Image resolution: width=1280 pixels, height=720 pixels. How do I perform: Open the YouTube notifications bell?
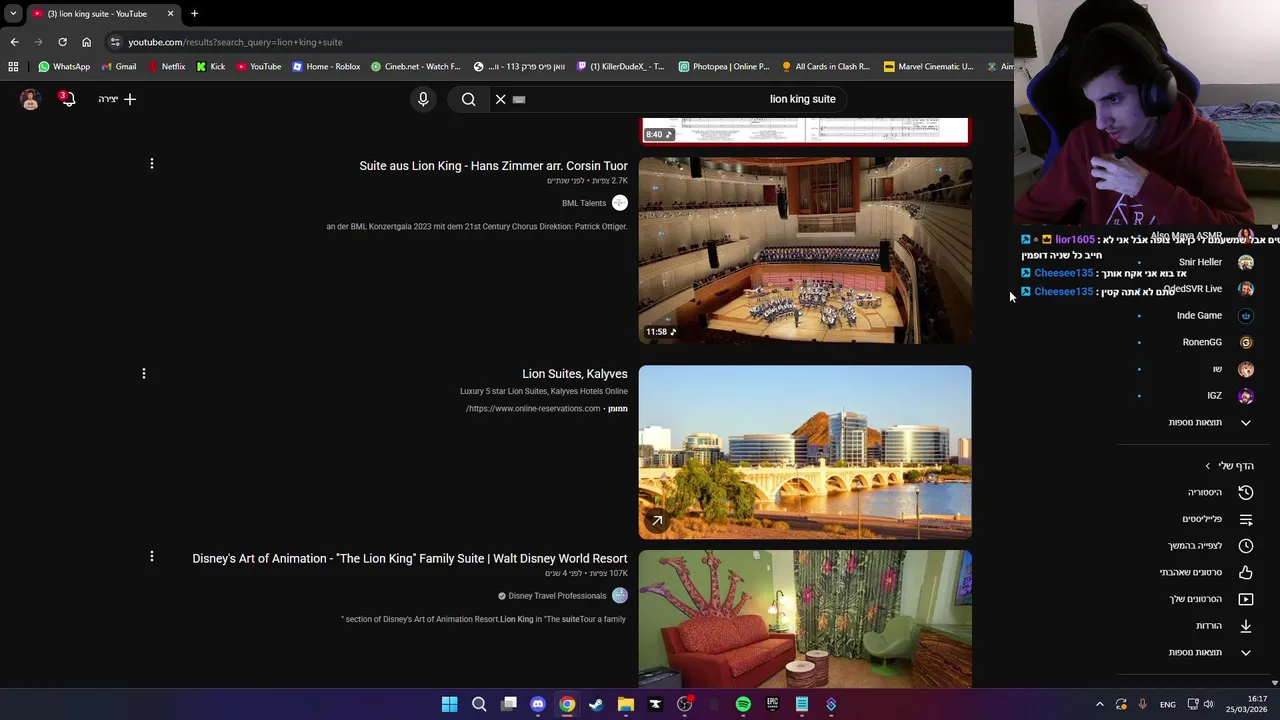(67, 99)
